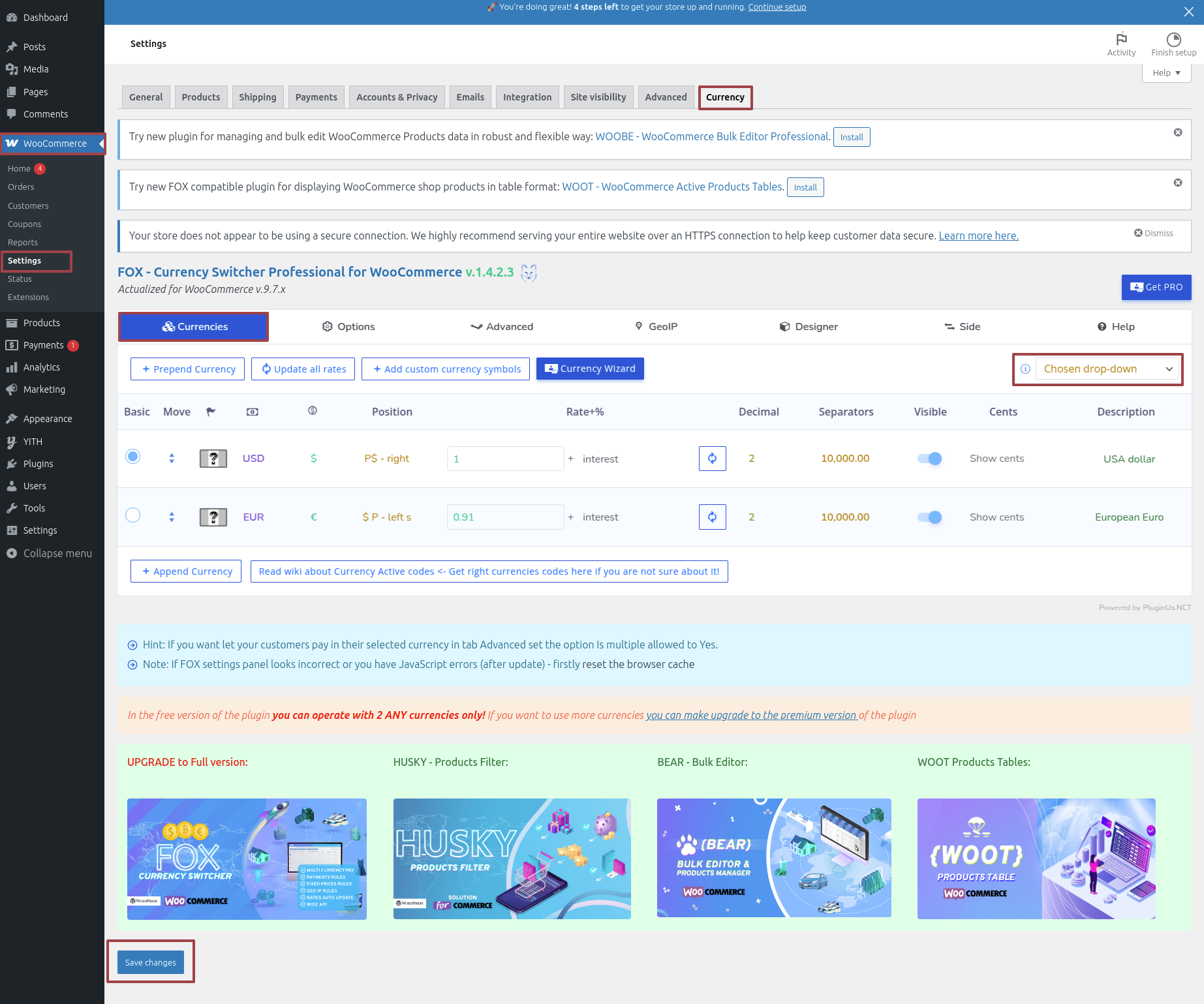Dismiss the WOOBE plugin notice
The height and width of the screenshot is (1004, 1204).
[1178, 132]
